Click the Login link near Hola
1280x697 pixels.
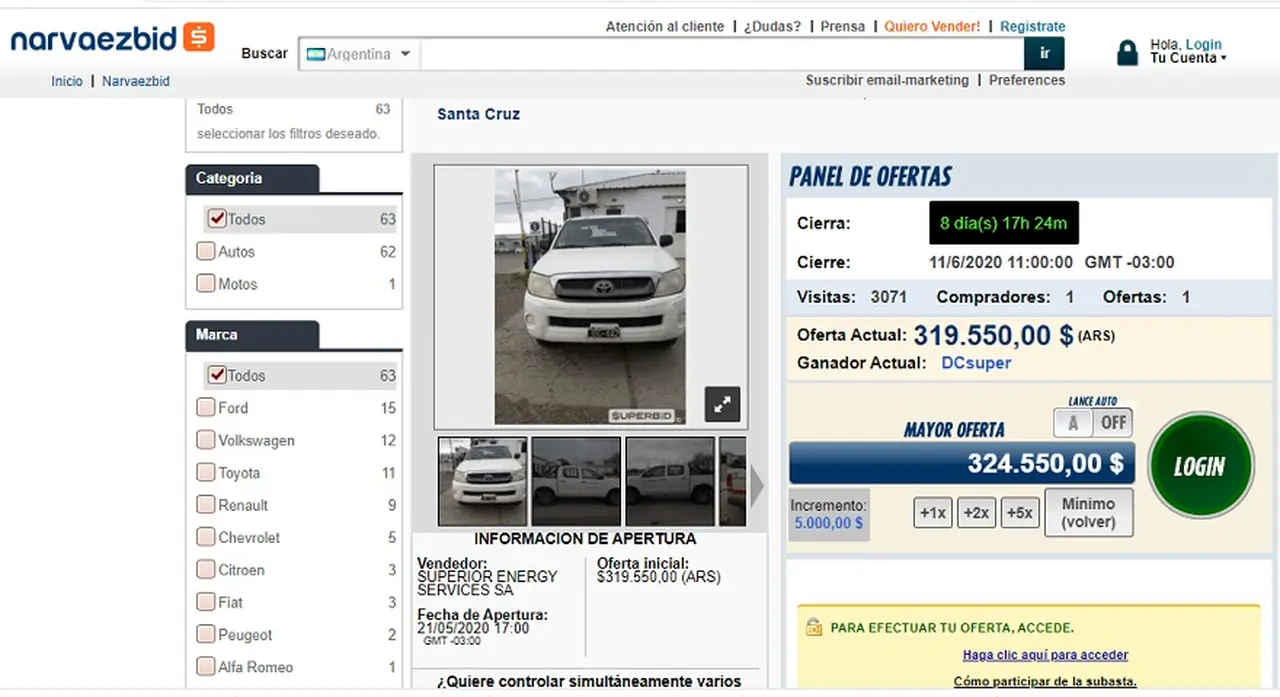click(x=1203, y=44)
